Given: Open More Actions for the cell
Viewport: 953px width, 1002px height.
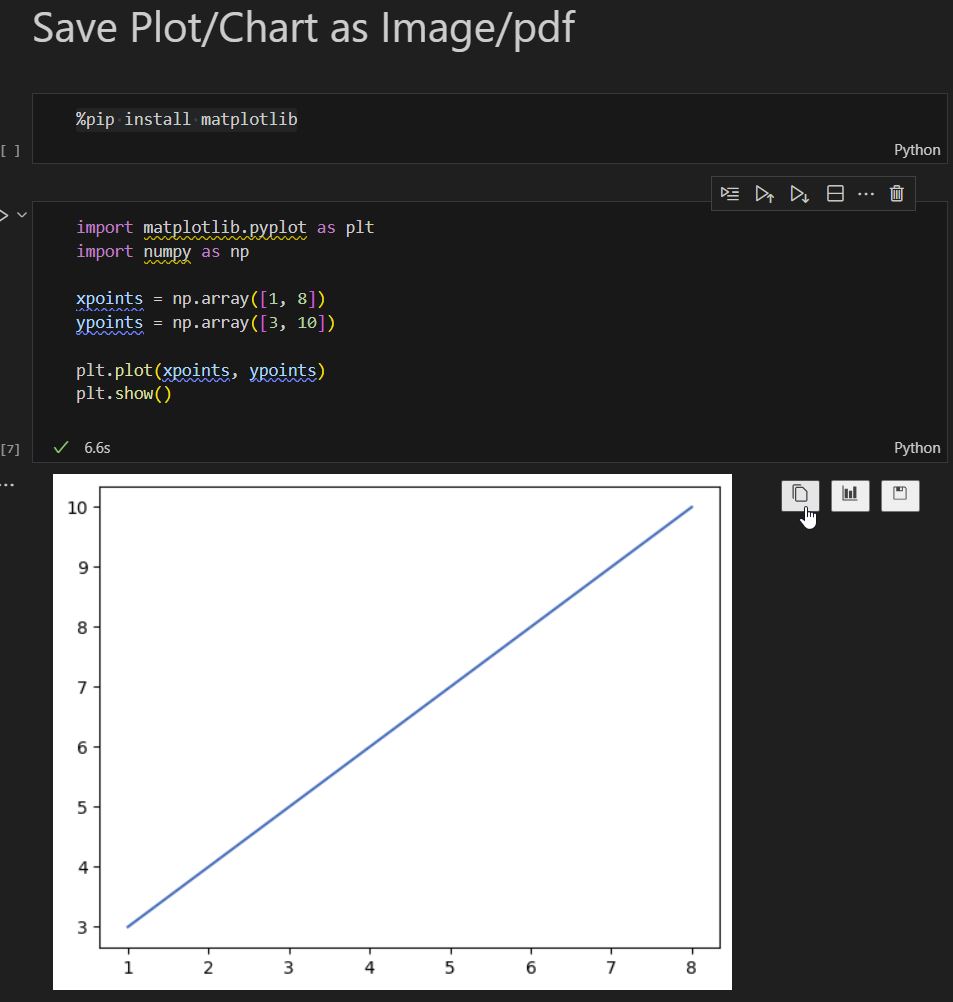Looking at the screenshot, I should click(865, 193).
